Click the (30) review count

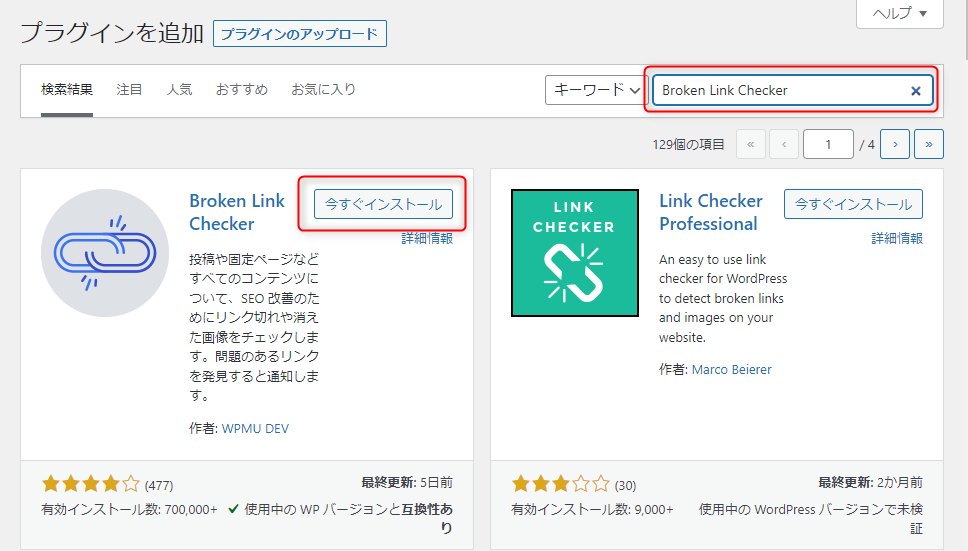(x=625, y=486)
